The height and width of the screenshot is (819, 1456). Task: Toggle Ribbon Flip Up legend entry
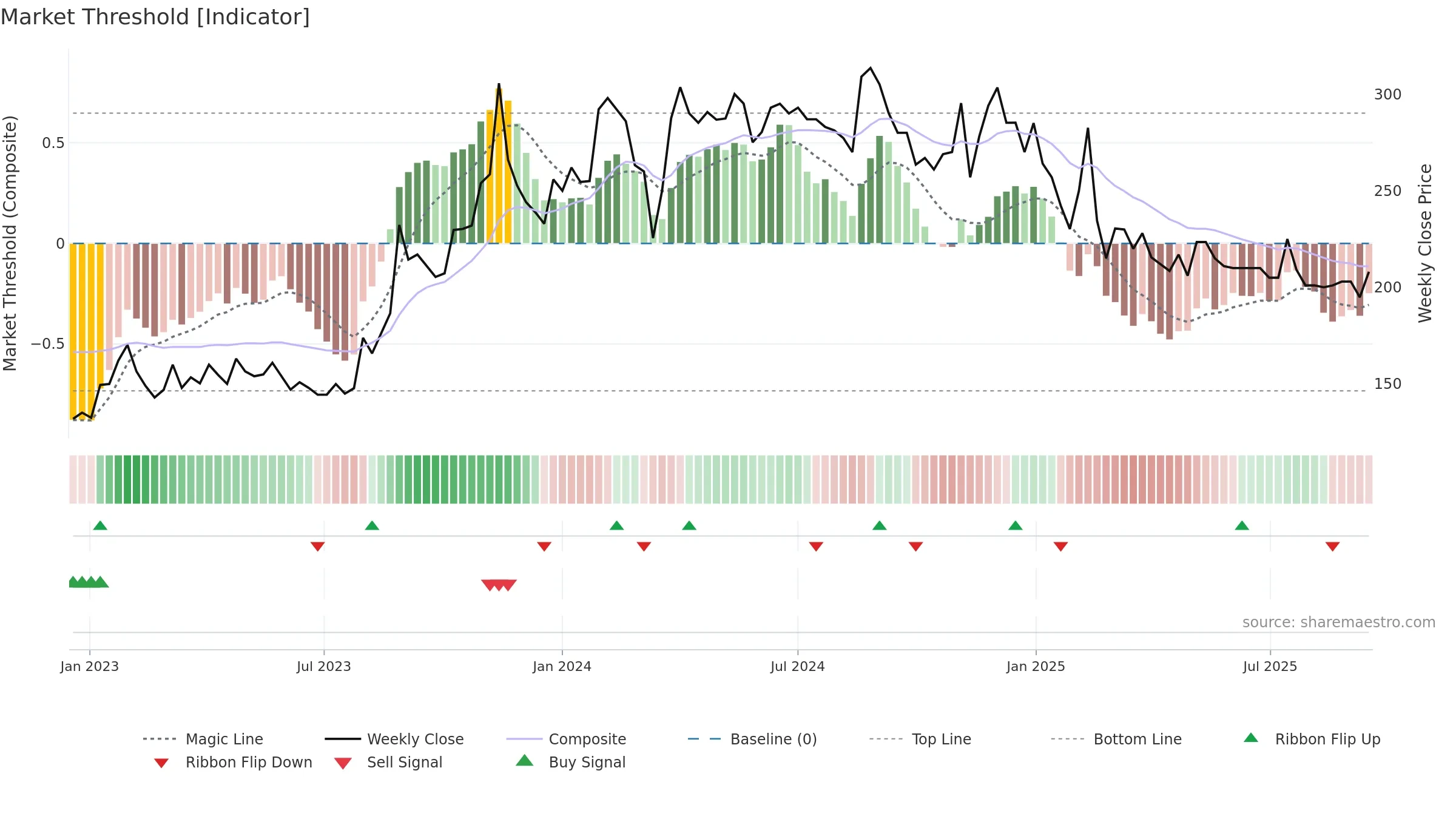(x=1312, y=739)
